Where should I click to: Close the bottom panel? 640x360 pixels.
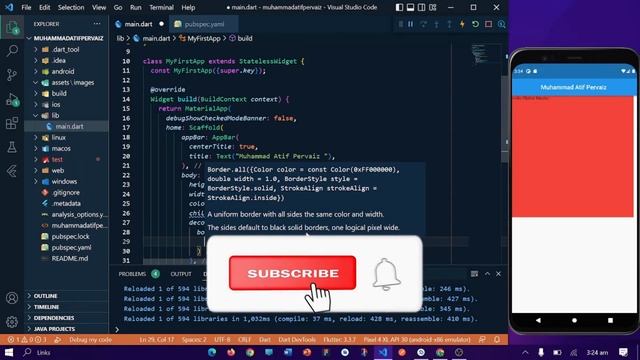(498, 274)
